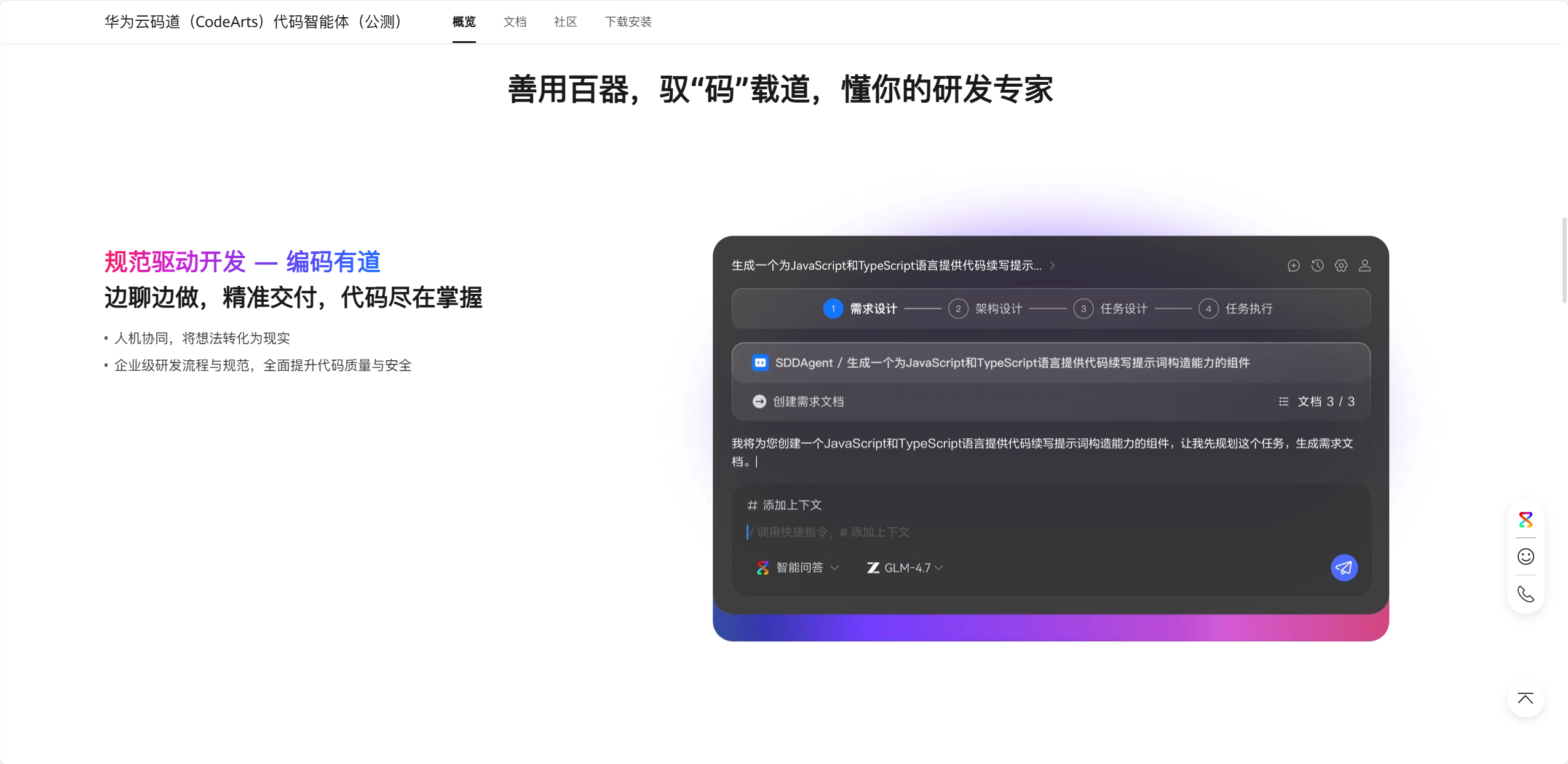Click the 人机协同，将想法转化为现实 bullet

(202, 338)
